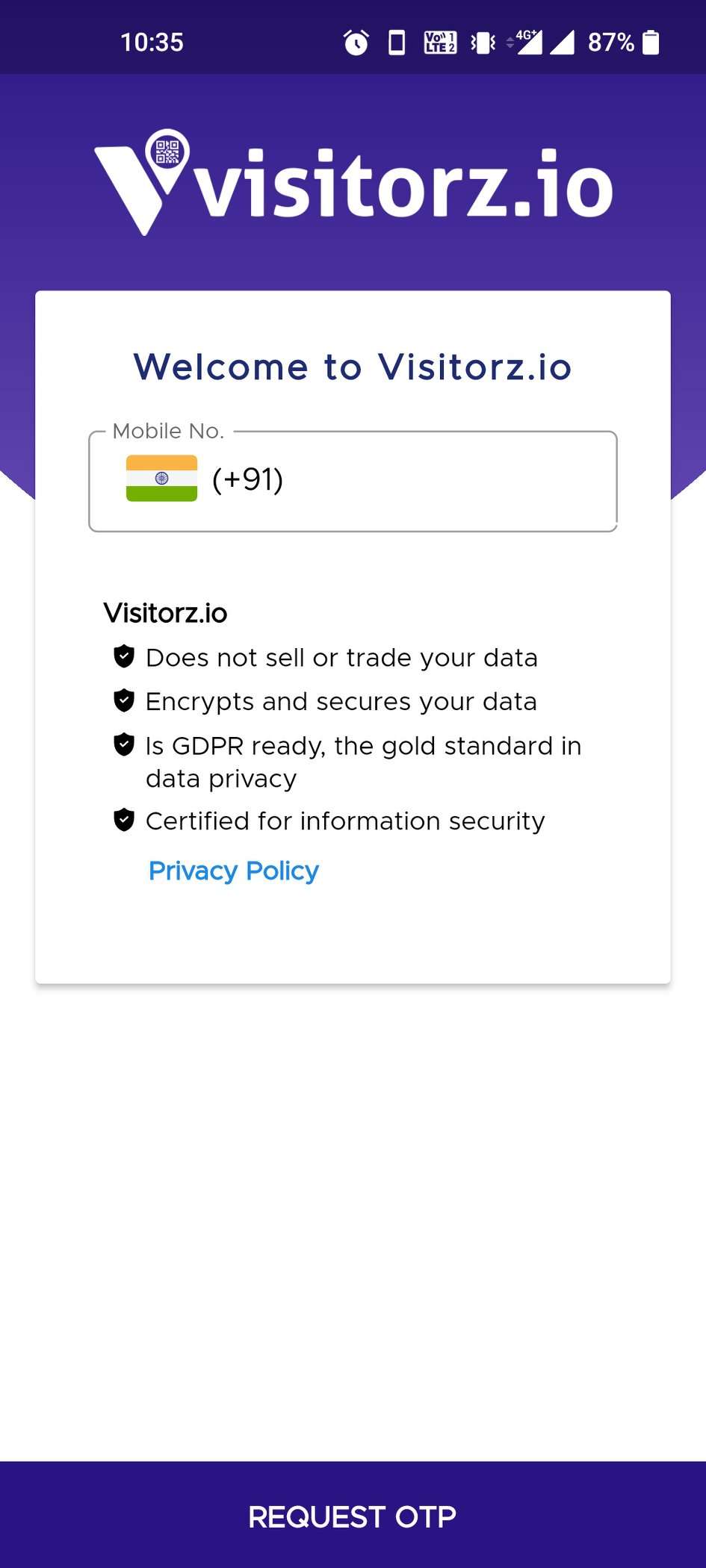Tap the 'Welcome to Visitorz.io' heading

(x=353, y=367)
